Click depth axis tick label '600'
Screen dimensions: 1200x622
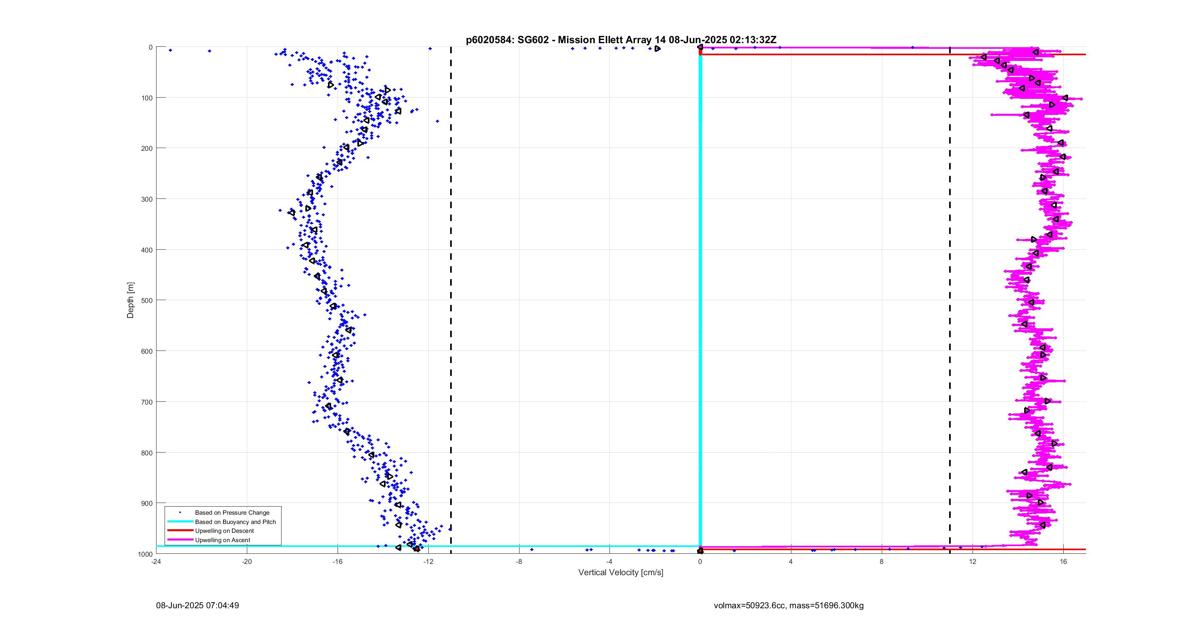click(x=146, y=351)
